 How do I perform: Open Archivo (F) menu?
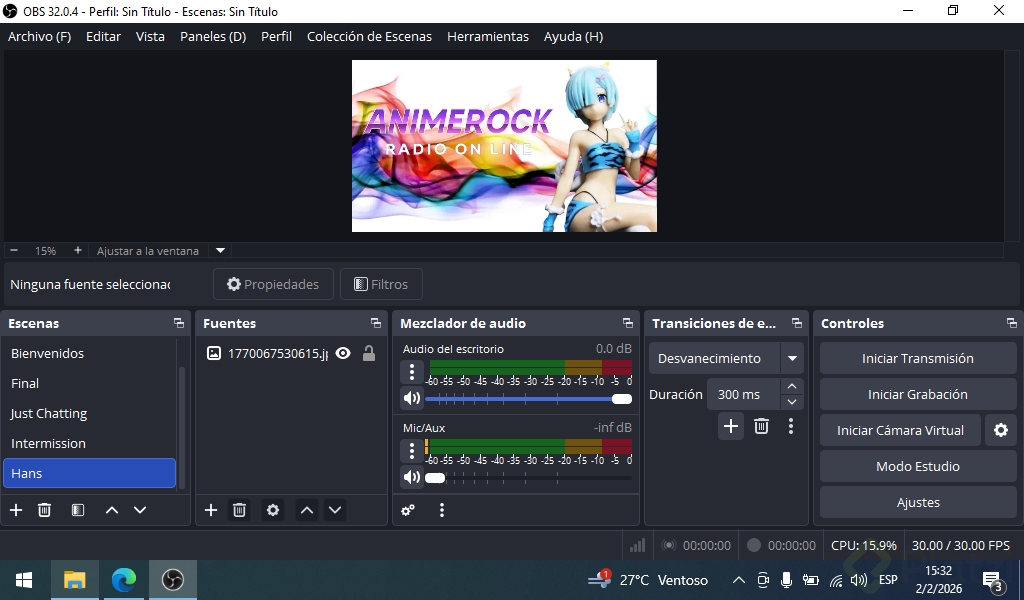39,37
